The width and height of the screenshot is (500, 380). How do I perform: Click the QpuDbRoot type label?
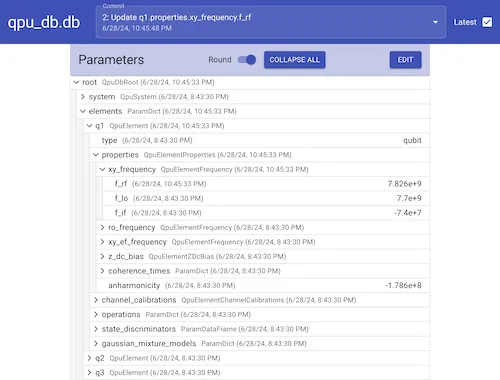pyautogui.click(x=120, y=82)
